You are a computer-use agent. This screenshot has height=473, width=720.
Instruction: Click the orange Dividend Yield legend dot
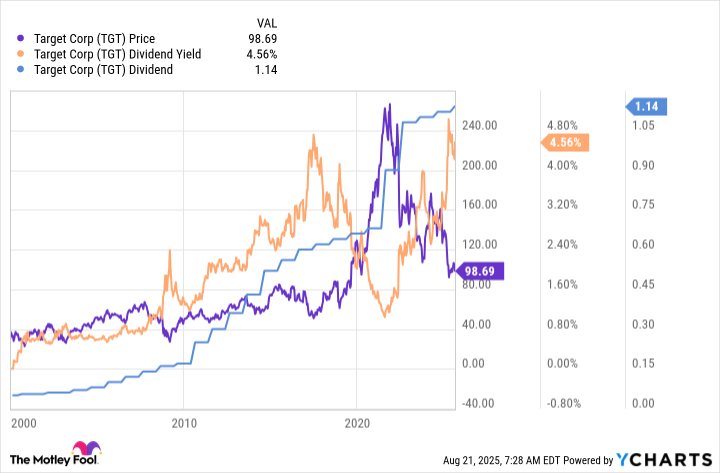20,54
